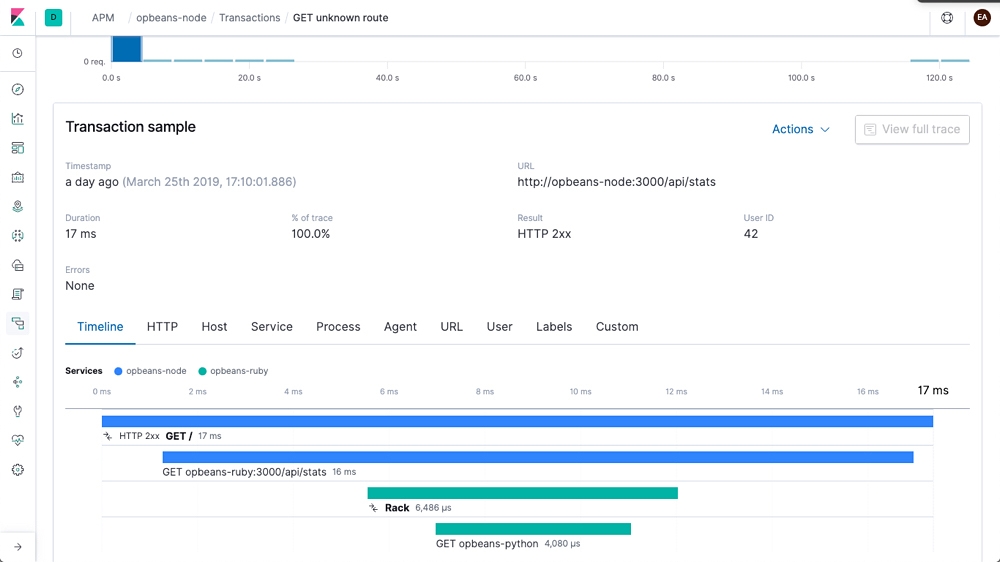This screenshot has height=562, width=1000.
Task: Switch to the HTTP tab
Action: [x=162, y=327]
